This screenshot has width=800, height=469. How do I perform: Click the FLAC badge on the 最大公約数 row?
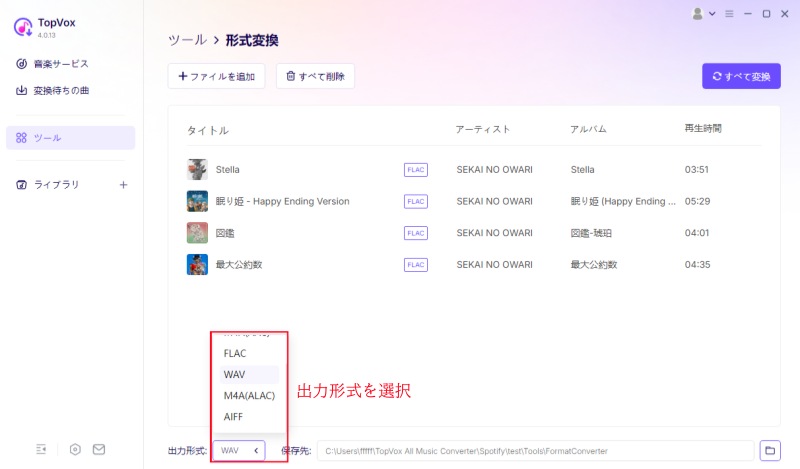(416, 264)
